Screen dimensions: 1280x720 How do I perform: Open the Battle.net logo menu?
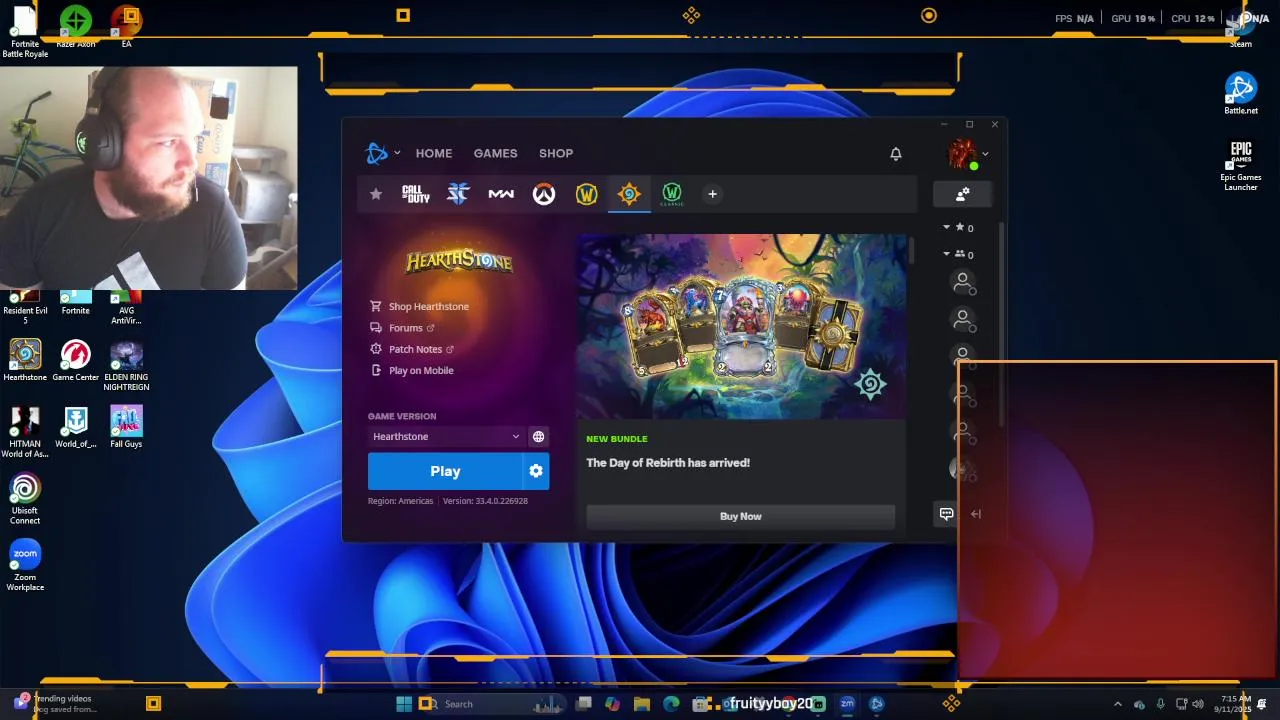(377, 153)
